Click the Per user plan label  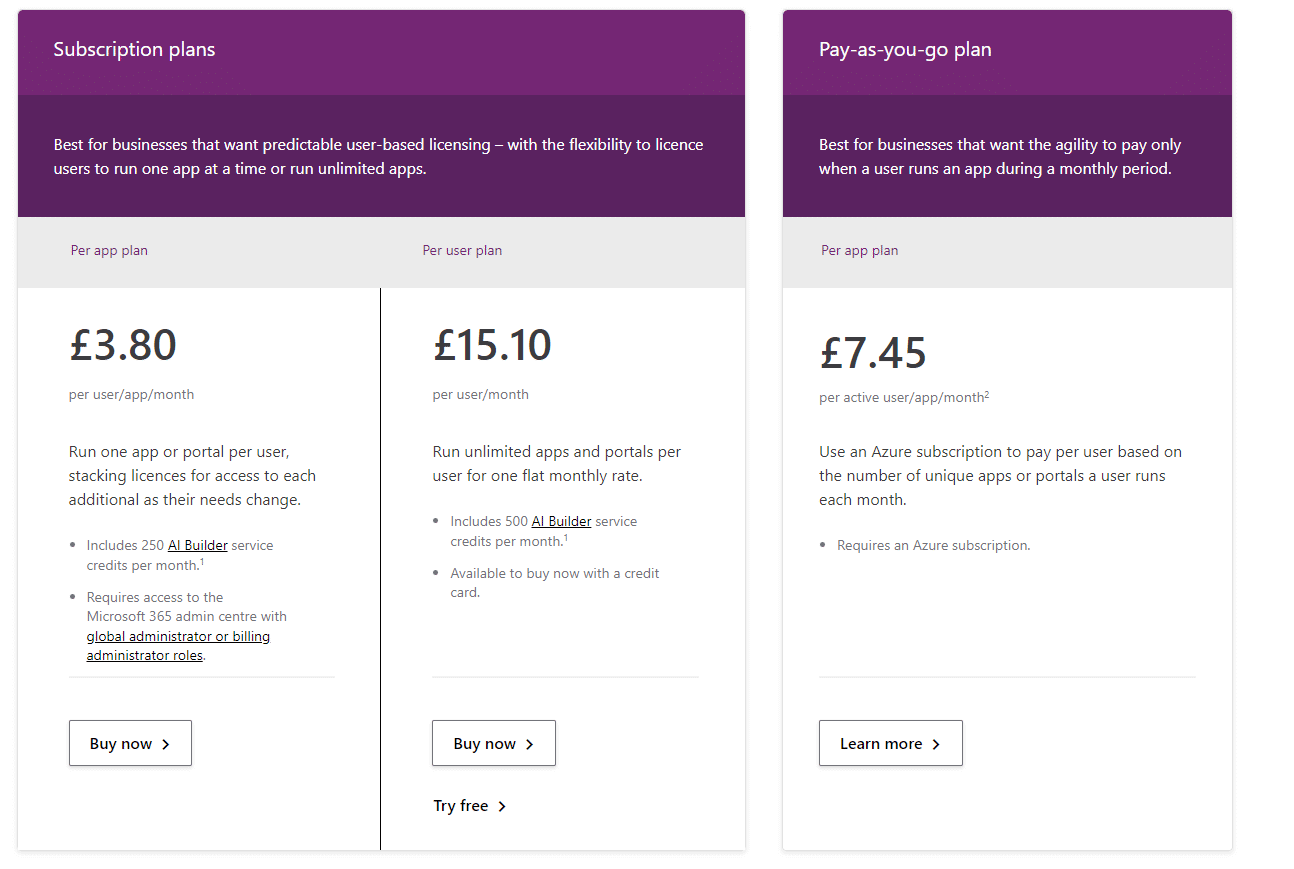(462, 250)
